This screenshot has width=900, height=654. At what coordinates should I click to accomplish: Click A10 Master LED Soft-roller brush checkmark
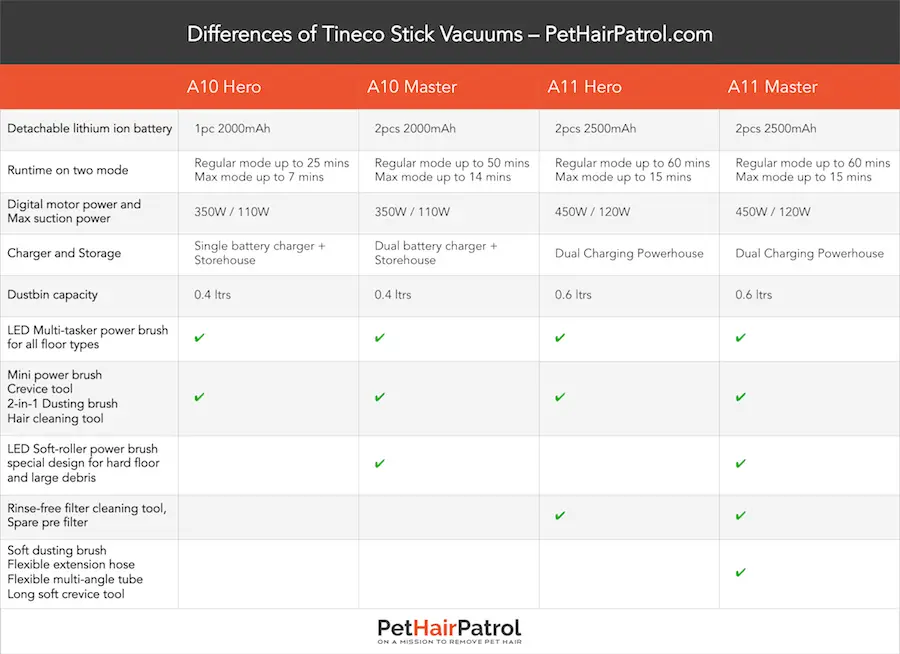click(x=379, y=463)
